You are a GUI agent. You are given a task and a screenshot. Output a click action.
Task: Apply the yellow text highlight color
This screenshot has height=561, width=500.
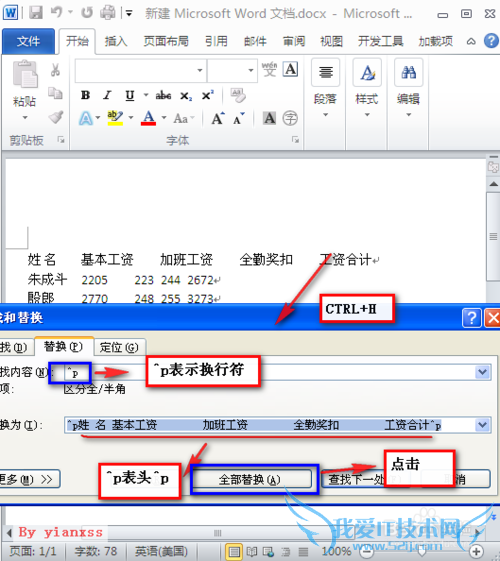115,118
